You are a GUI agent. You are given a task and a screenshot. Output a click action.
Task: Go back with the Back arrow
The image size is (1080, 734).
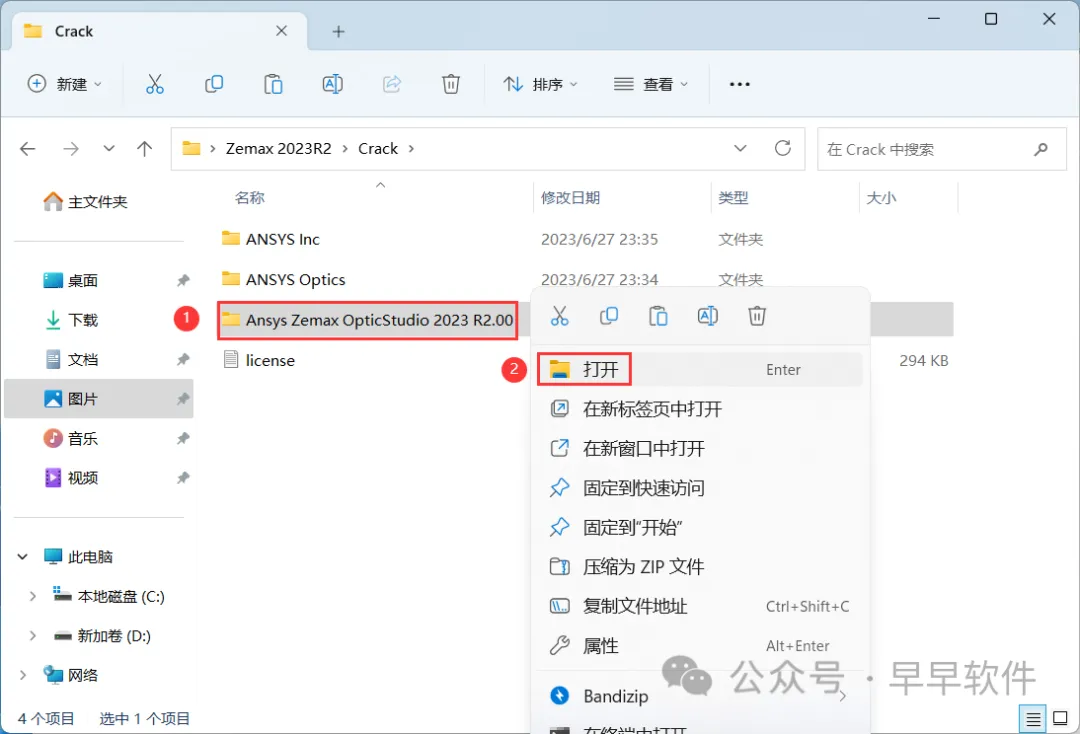click(x=28, y=149)
